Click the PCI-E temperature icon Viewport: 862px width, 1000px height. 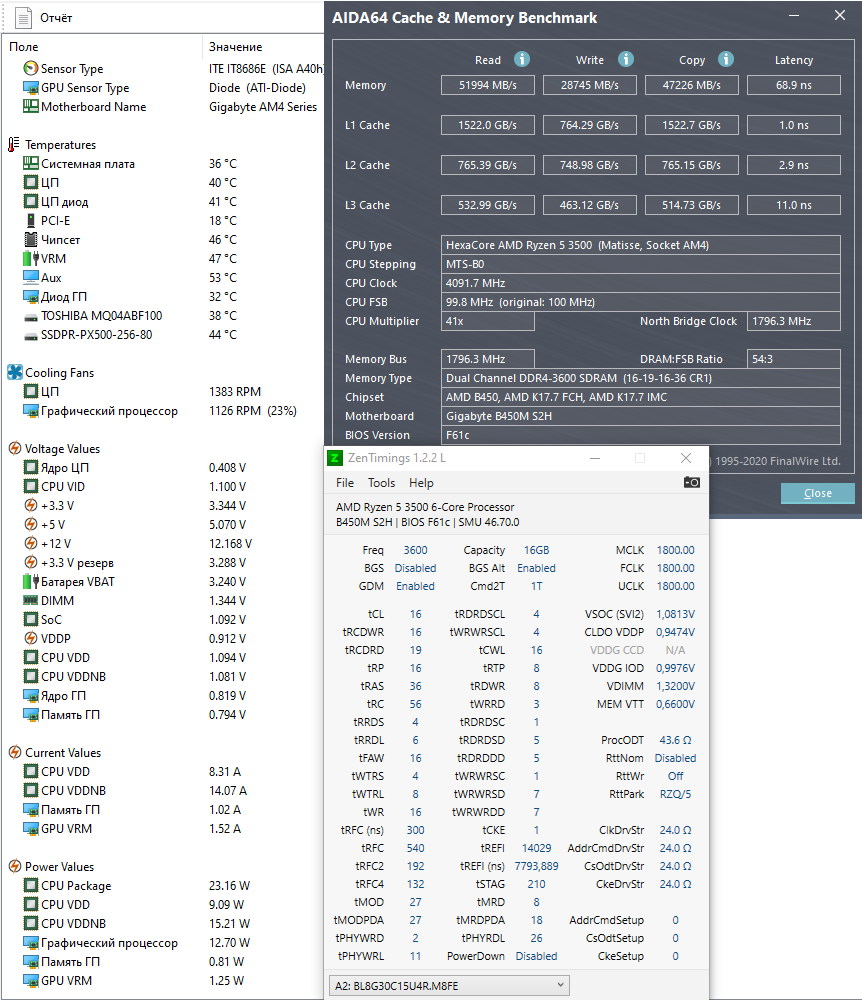tap(30, 221)
